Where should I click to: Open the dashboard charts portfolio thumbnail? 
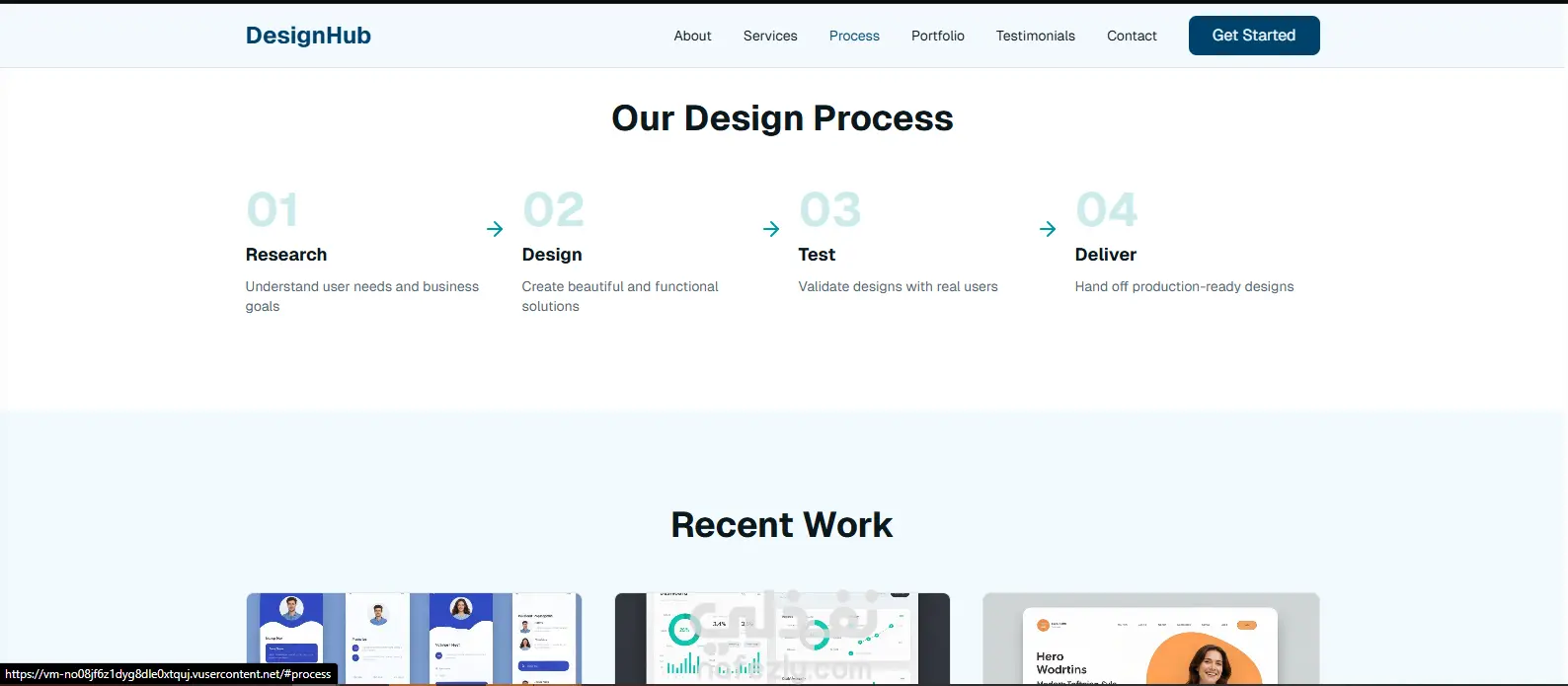tap(782, 639)
